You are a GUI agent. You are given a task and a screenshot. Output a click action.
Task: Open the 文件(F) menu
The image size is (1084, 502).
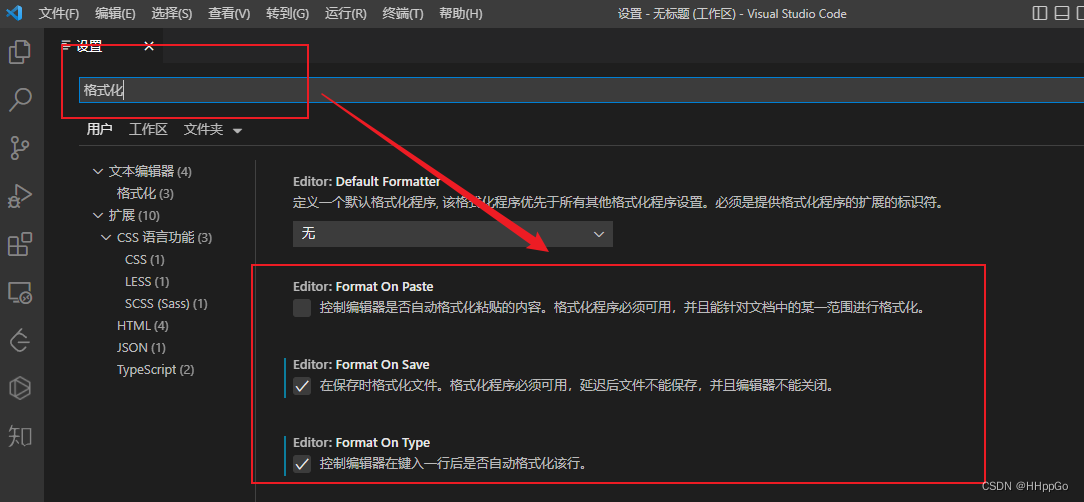coord(59,14)
